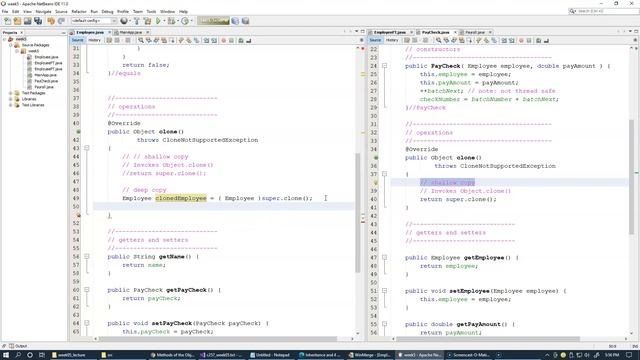Click the Clean and Build icon
Image resolution: width=640 pixels, height=360 pixels.
click(x=147, y=21)
